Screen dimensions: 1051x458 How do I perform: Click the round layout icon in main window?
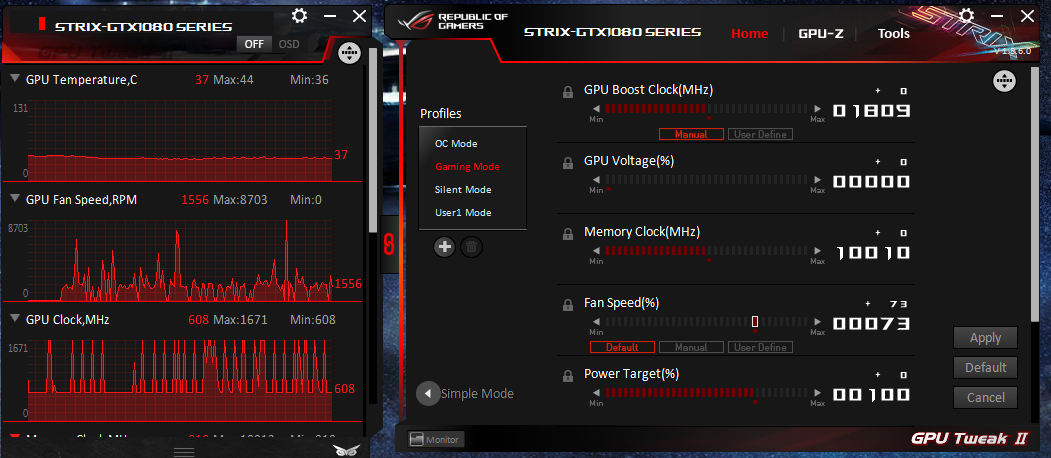[x=1004, y=81]
